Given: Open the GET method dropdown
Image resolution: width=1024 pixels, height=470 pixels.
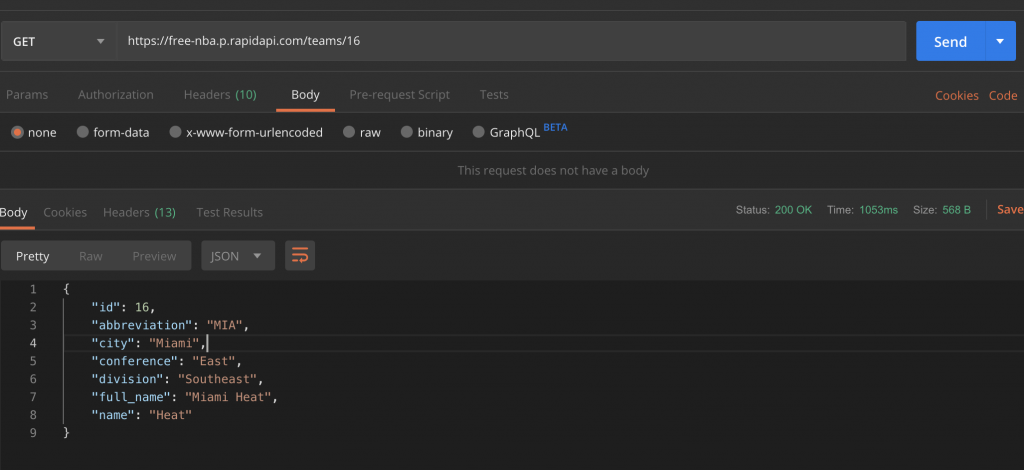Looking at the screenshot, I should [59, 41].
